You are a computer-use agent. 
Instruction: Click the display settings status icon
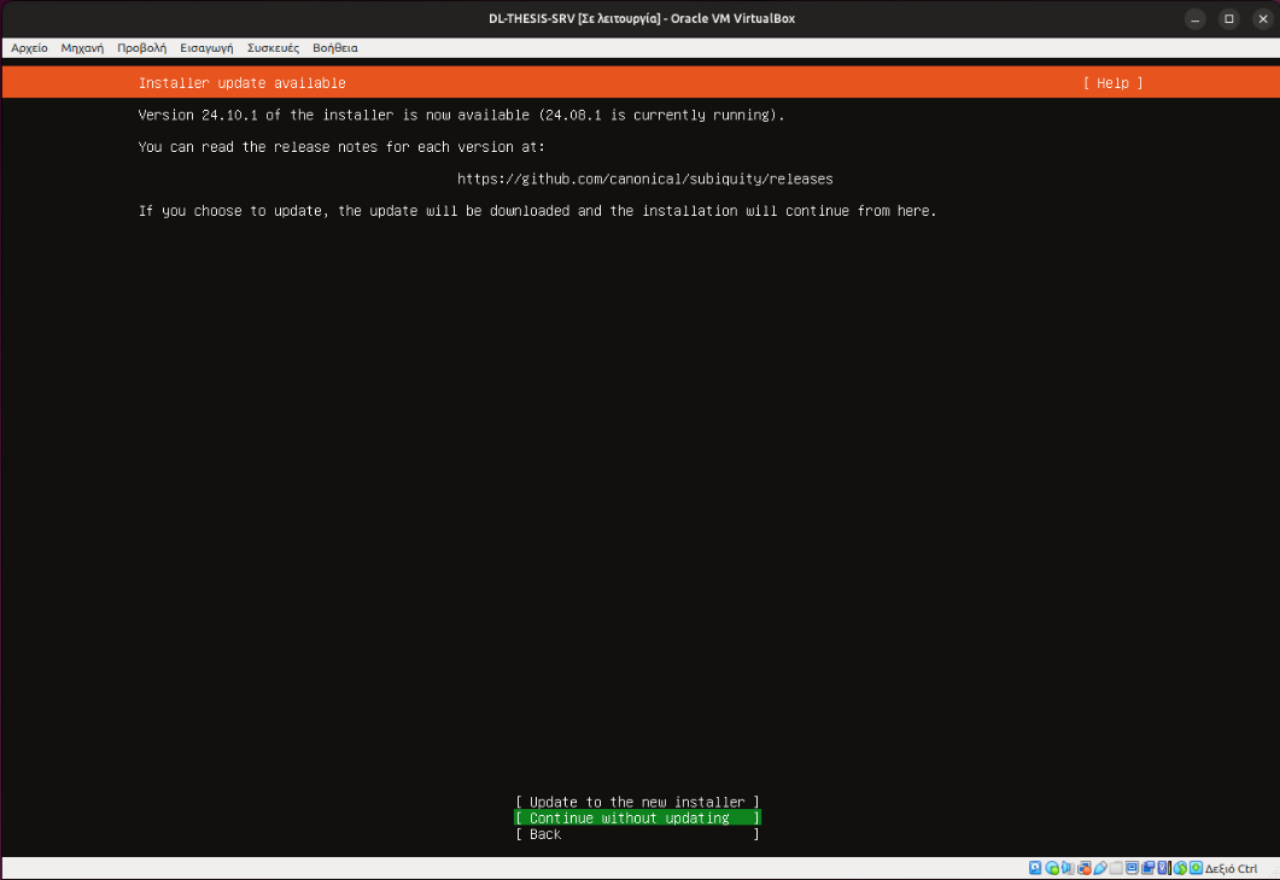pyautogui.click(x=1132, y=868)
